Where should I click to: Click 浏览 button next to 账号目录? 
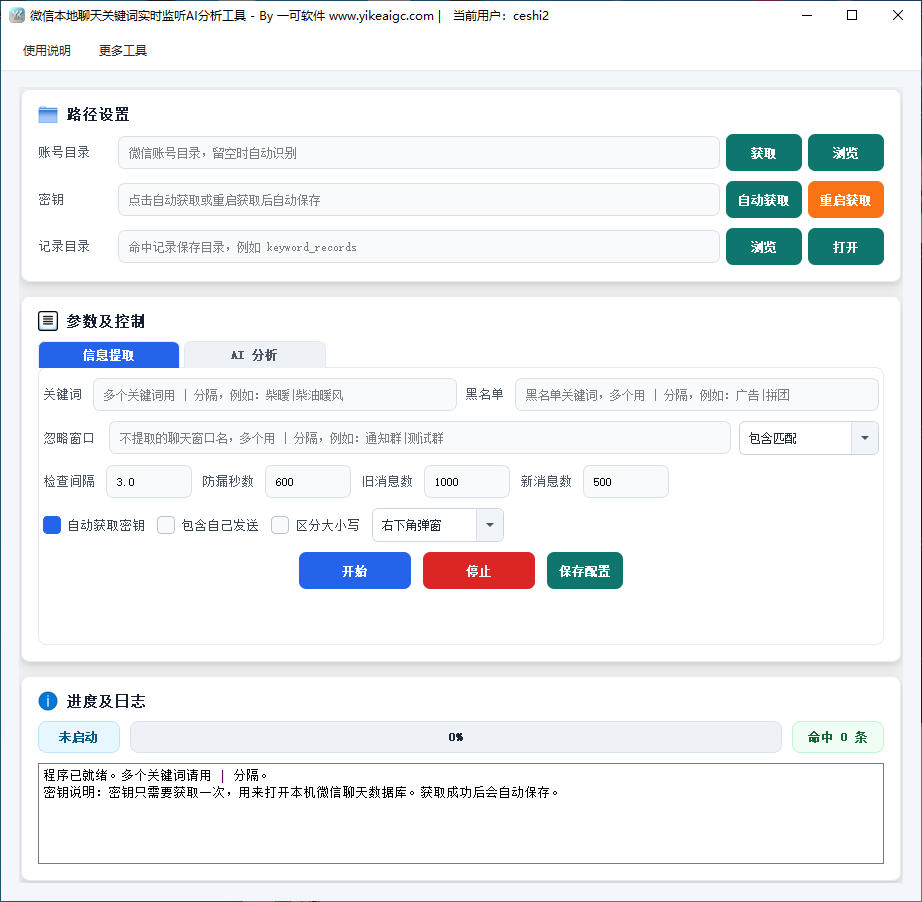[x=846, y=153]
